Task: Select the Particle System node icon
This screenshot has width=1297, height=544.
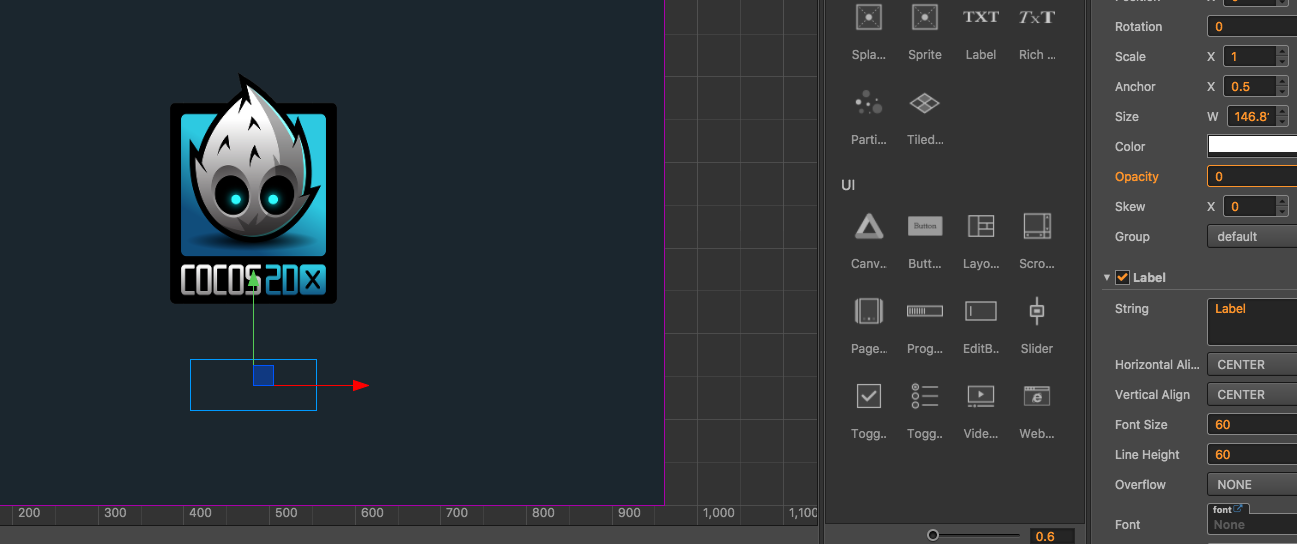Action: pos(869,102)
